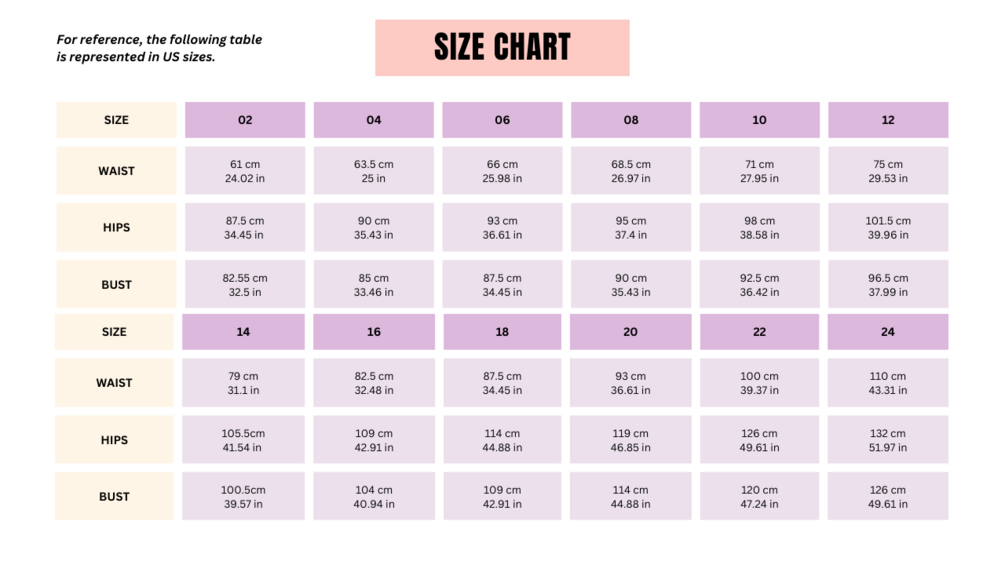
Task: Click the US sizes reference note text
Action: point(159,48)
